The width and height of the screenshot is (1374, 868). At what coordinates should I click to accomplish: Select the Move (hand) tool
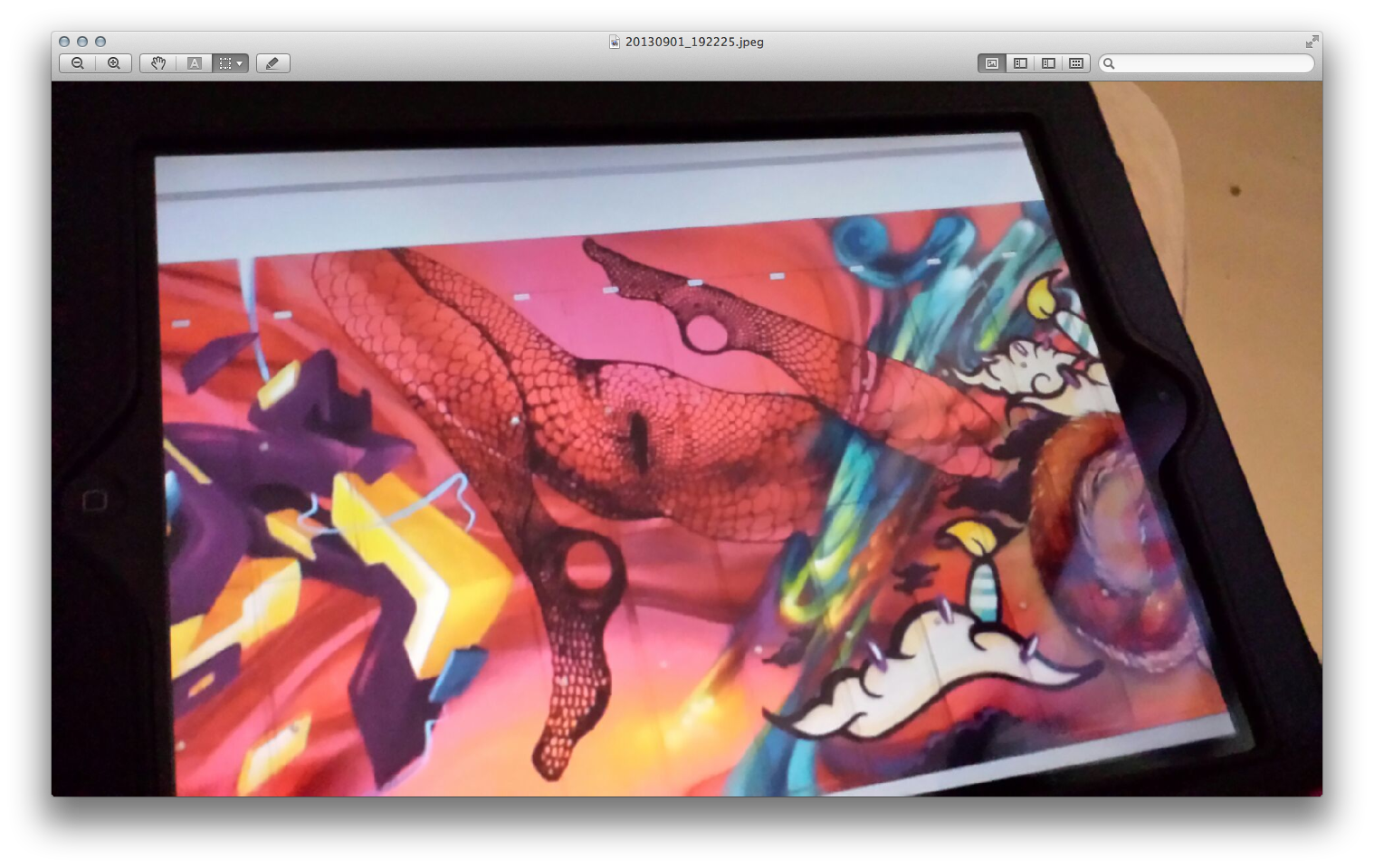pyautogui.click(x=158, y=63)
